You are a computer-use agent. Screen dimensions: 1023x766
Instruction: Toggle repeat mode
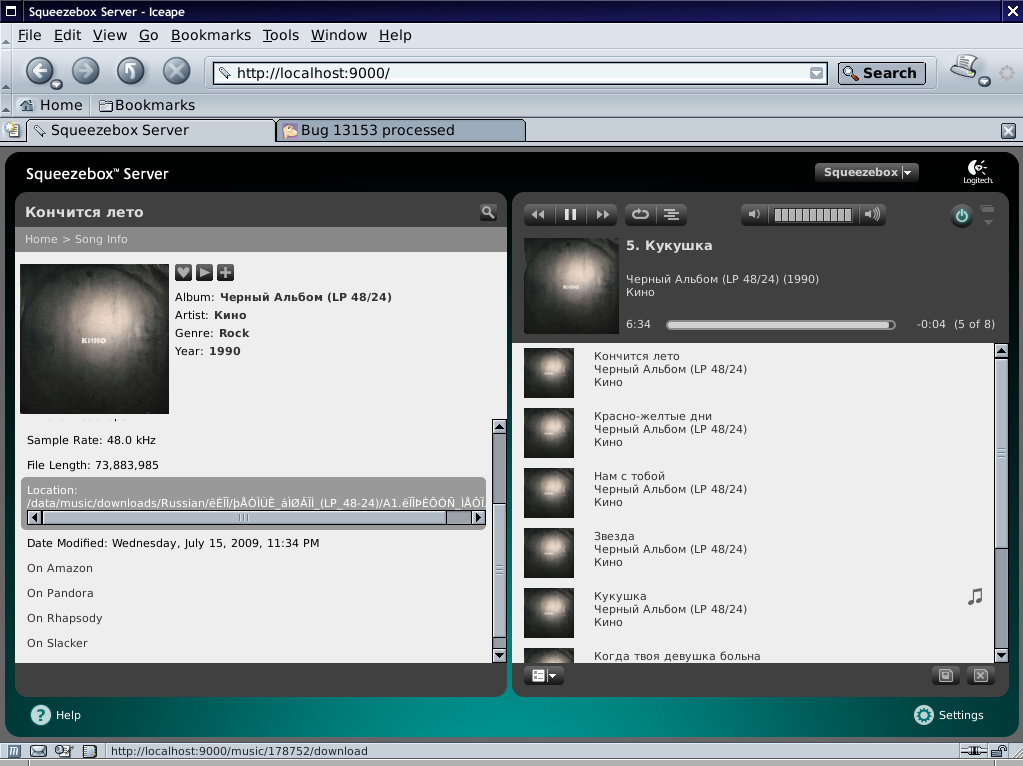pos(640,214)
